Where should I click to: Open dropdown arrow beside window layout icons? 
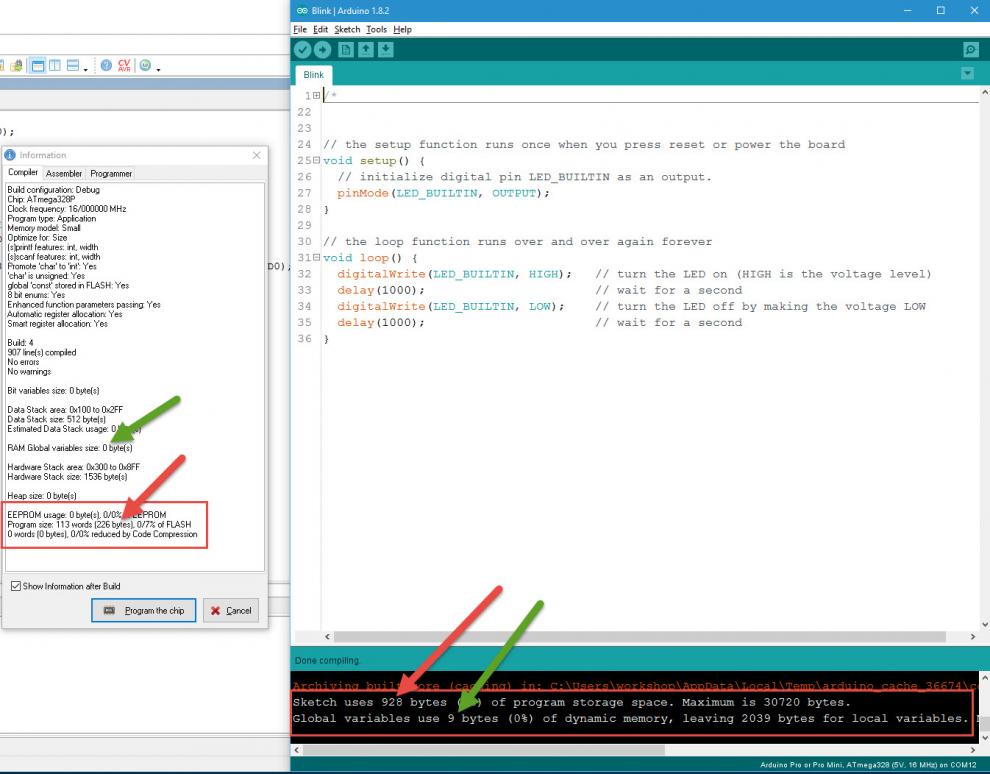click(x=85, y=69)
